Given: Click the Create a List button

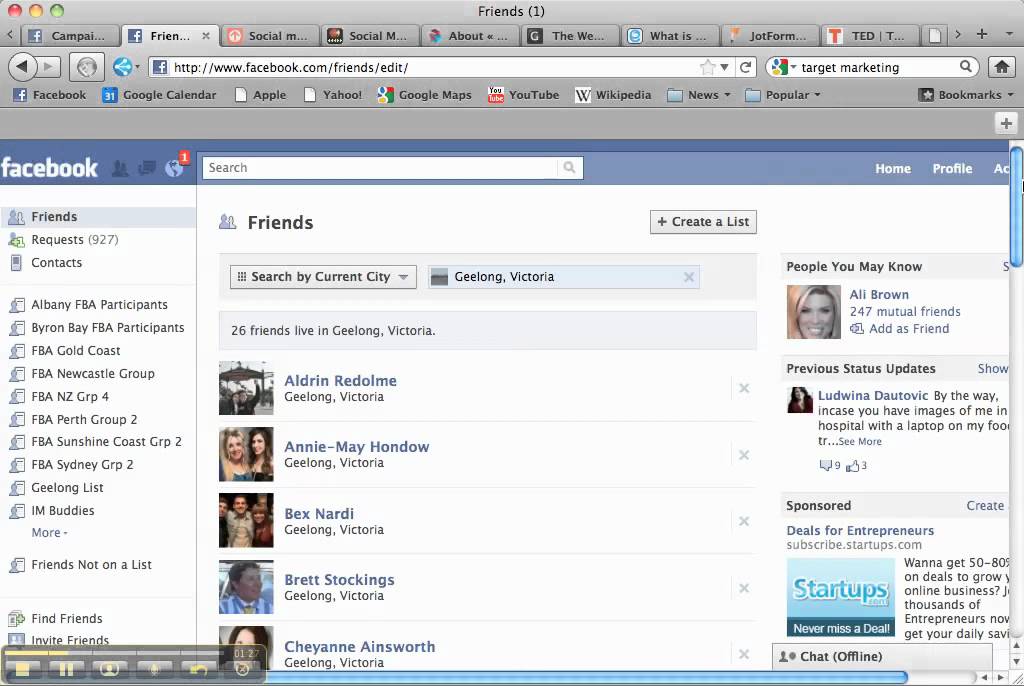Looking at the screenshot, I should click(x=703, y=221).
